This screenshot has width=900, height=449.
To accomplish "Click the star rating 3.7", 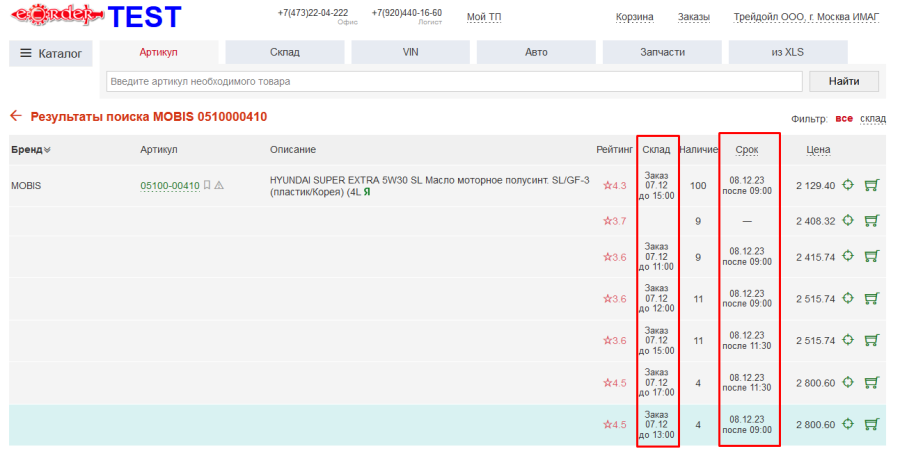I will [615, 221].
